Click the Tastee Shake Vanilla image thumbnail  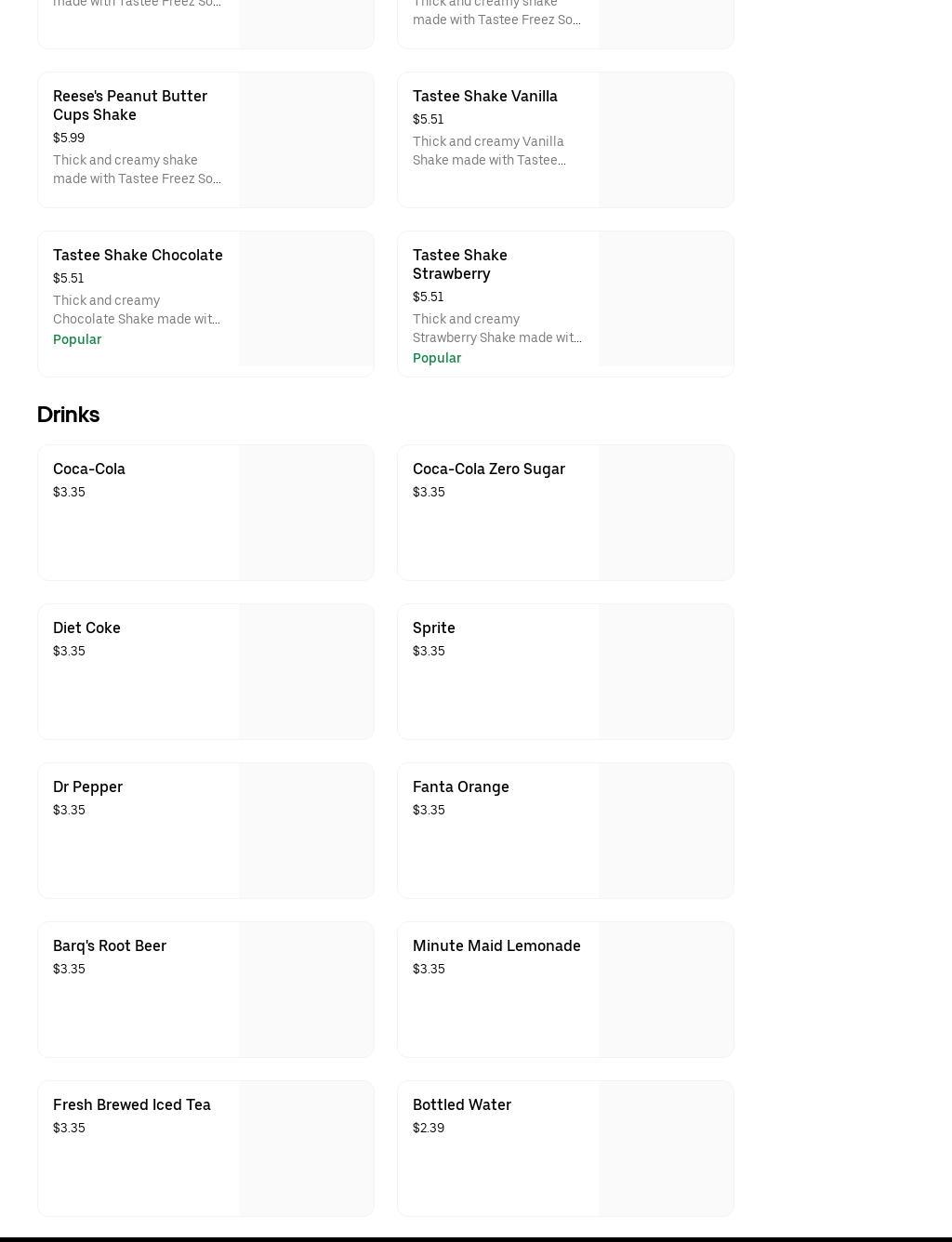click(x=666, y=139)
